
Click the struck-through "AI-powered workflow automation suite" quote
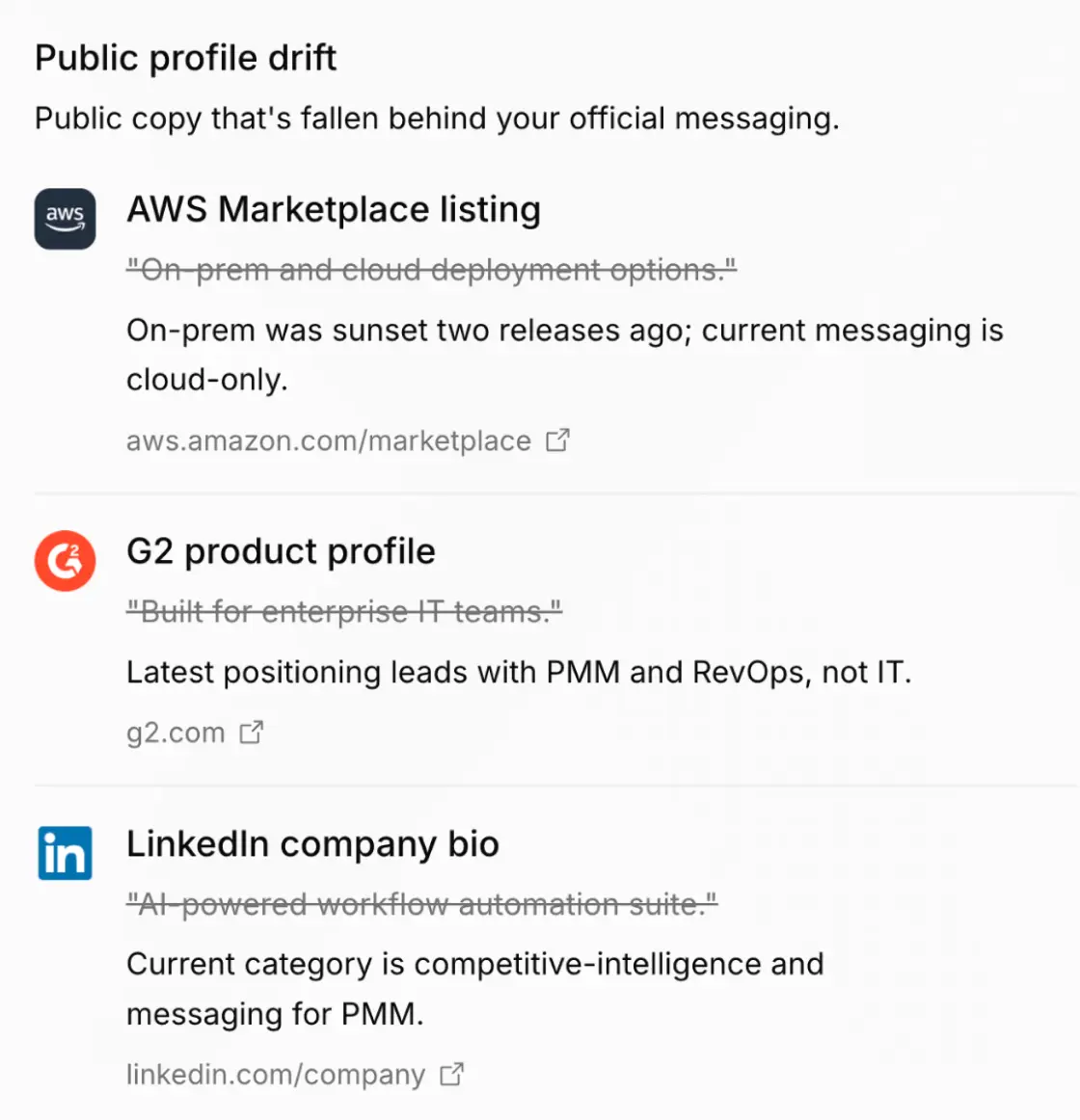pyautogui.click(x=422, y=904)
